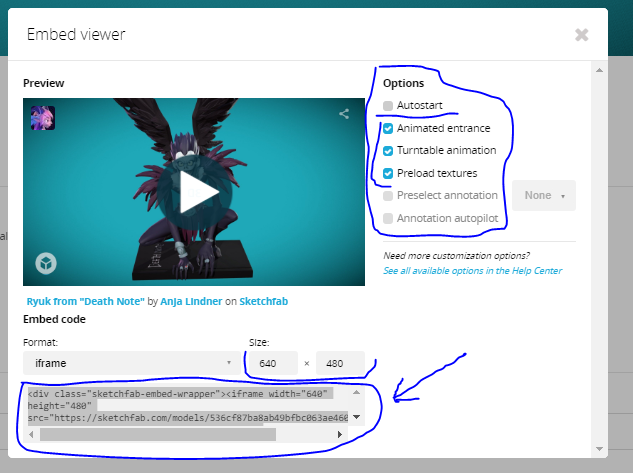Click inside the embed code text area

(187, 406)
